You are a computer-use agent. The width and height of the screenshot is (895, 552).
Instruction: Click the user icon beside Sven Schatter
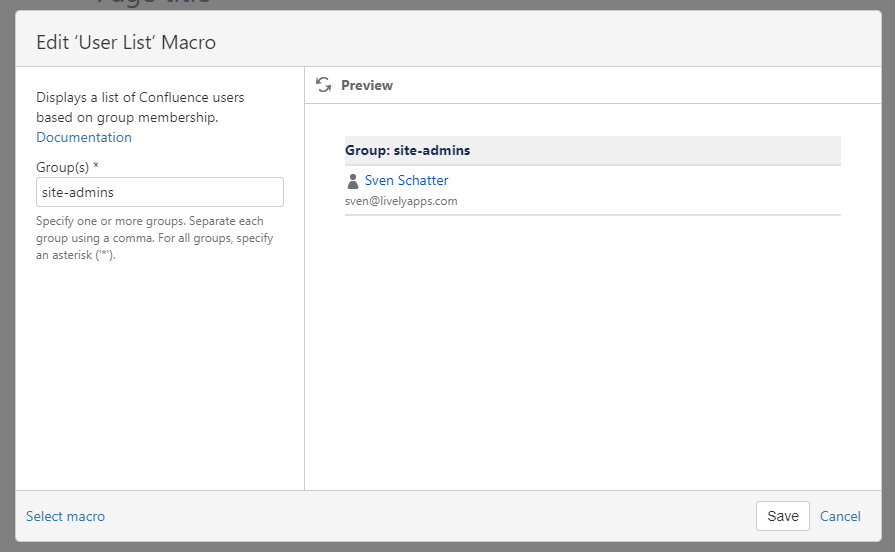pyautogui.click(x=352, y=181)
